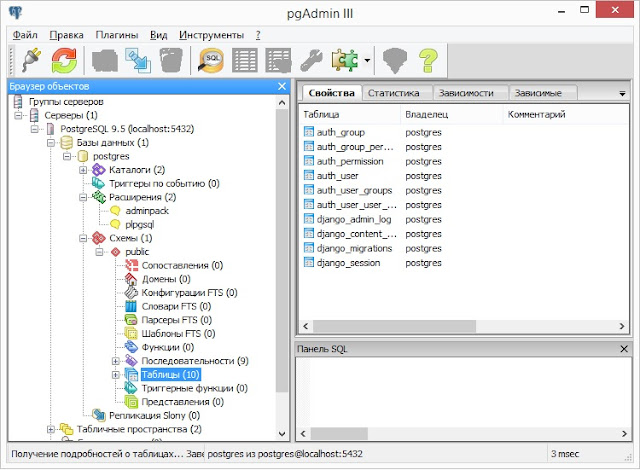Refresh the selected object with red-green arrows icon
This screenshot has width=640, height=470.
point(64,60)
